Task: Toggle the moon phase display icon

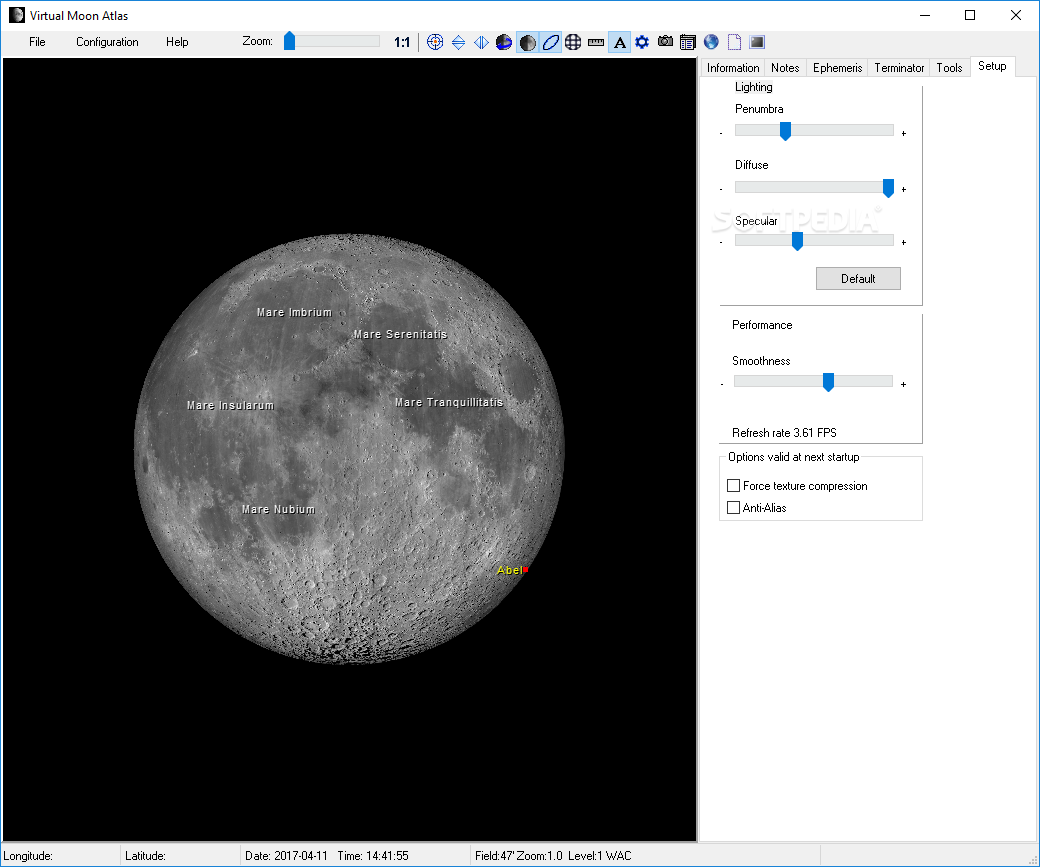Action: 527,42
